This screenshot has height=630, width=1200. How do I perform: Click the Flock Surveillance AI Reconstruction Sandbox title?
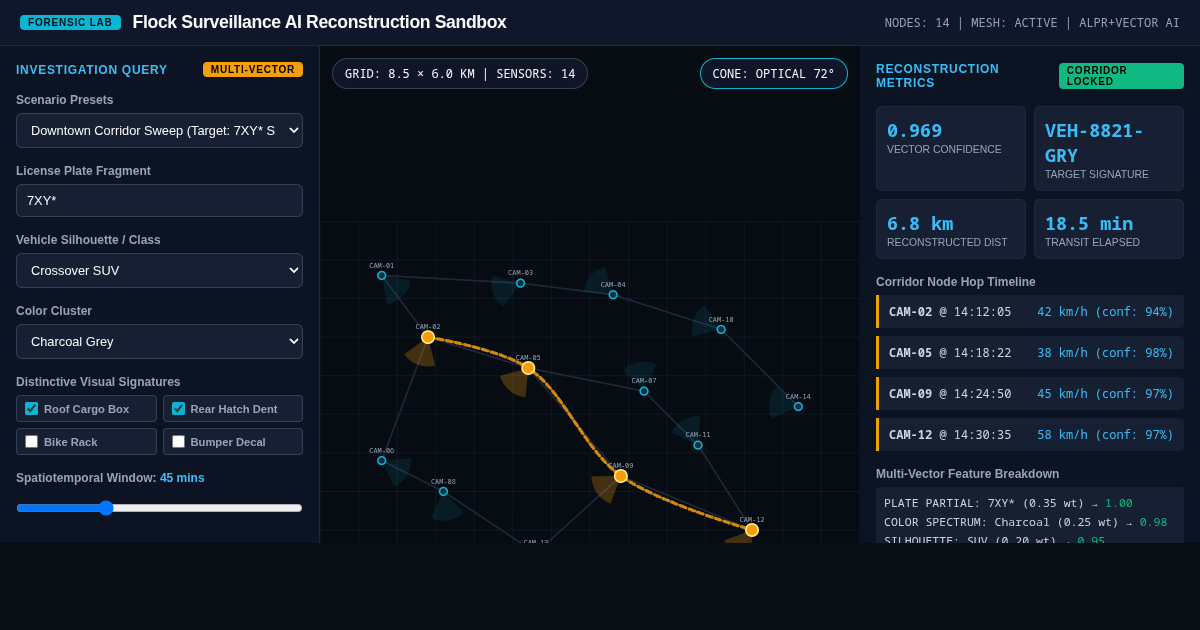click(x=319, y=22)
